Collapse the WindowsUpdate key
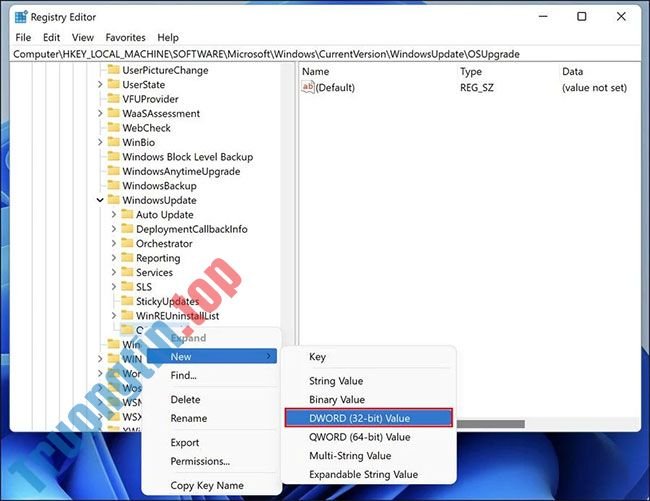Viewport: 650px width, 501px height. (x=100, y=200)
